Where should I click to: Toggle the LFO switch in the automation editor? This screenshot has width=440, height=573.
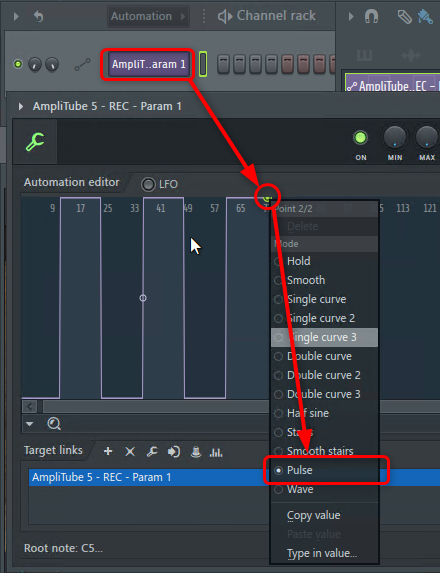[x=148, y=184]
